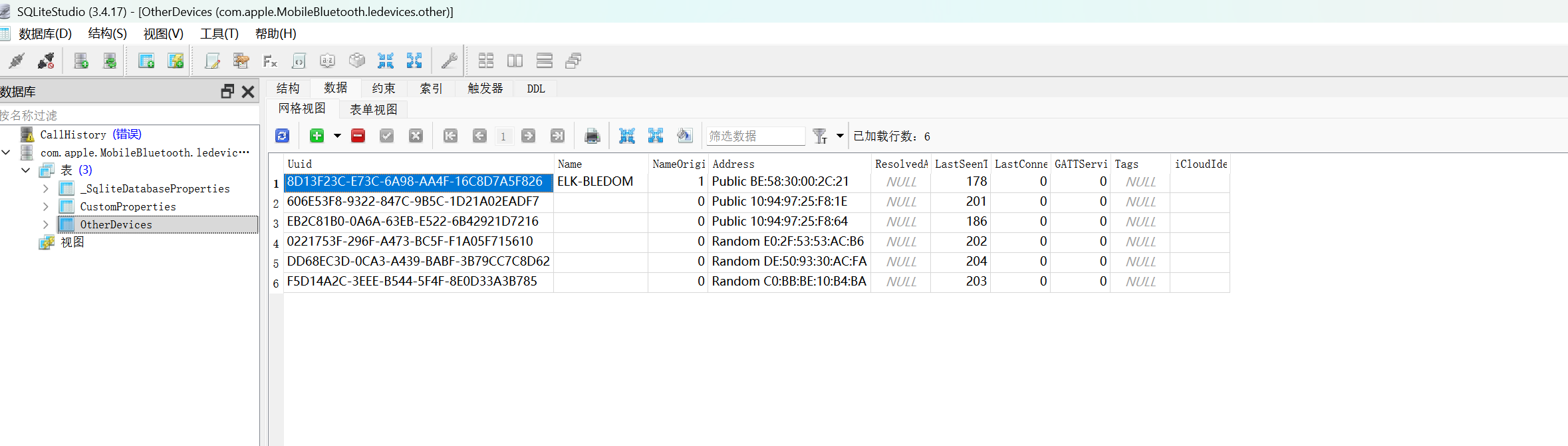Screen dimensions: 1568x446
Task: Expand the CustomProperties table node
Action: [45, 206]
